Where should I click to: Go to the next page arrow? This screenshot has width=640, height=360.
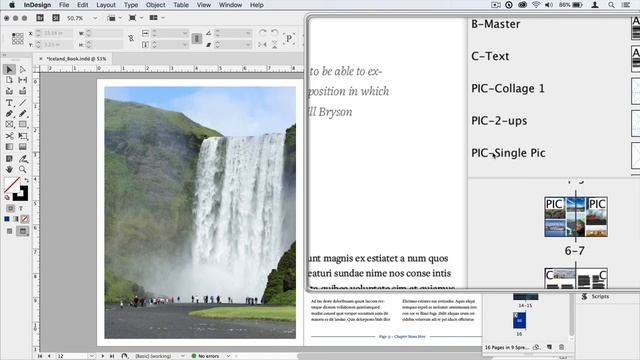tap(102, 356)
